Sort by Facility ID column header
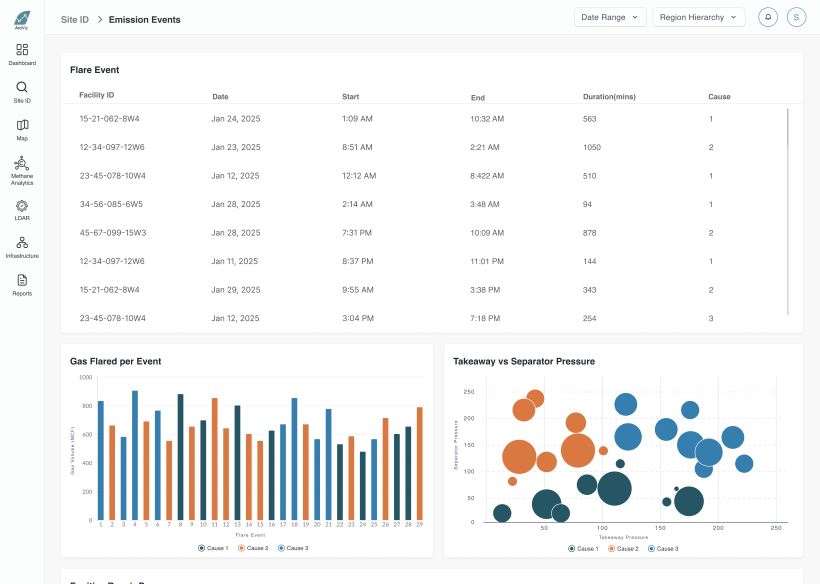Screen dimensions: 820x584 click(x=97, y=95)
